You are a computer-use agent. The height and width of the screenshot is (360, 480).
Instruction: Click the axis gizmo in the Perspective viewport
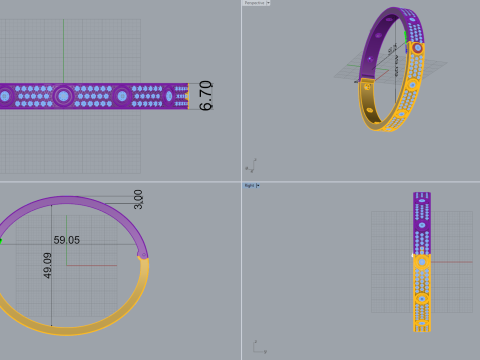pyautogui.click(x=251, y=166)
